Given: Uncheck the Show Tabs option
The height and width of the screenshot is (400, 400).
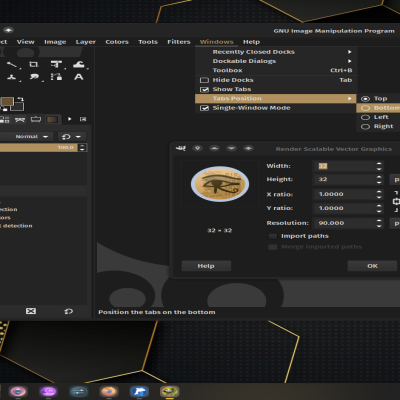Looking at the screenshot, I should [204, 89].
